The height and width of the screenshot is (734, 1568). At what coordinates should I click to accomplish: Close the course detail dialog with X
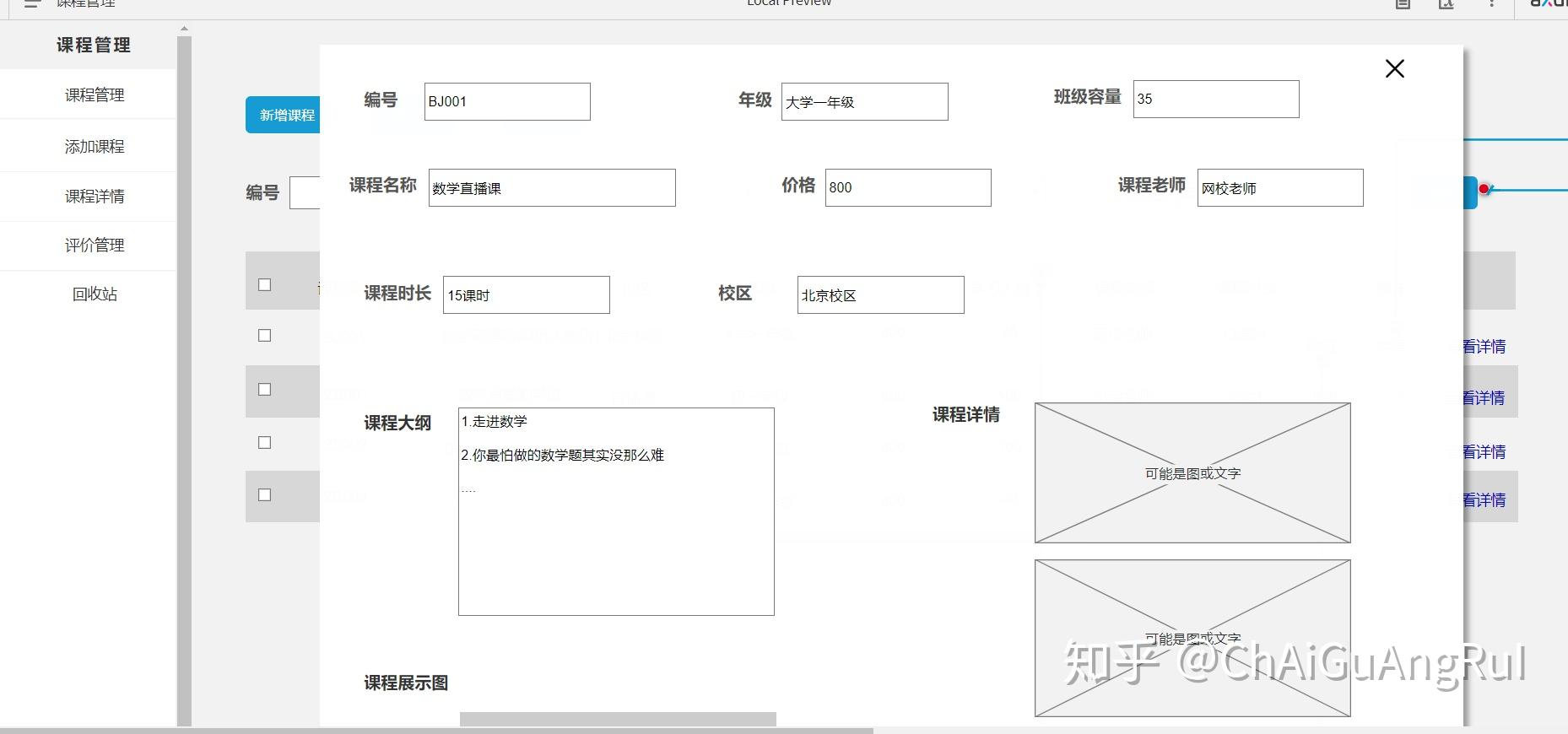coord(1394,68)
